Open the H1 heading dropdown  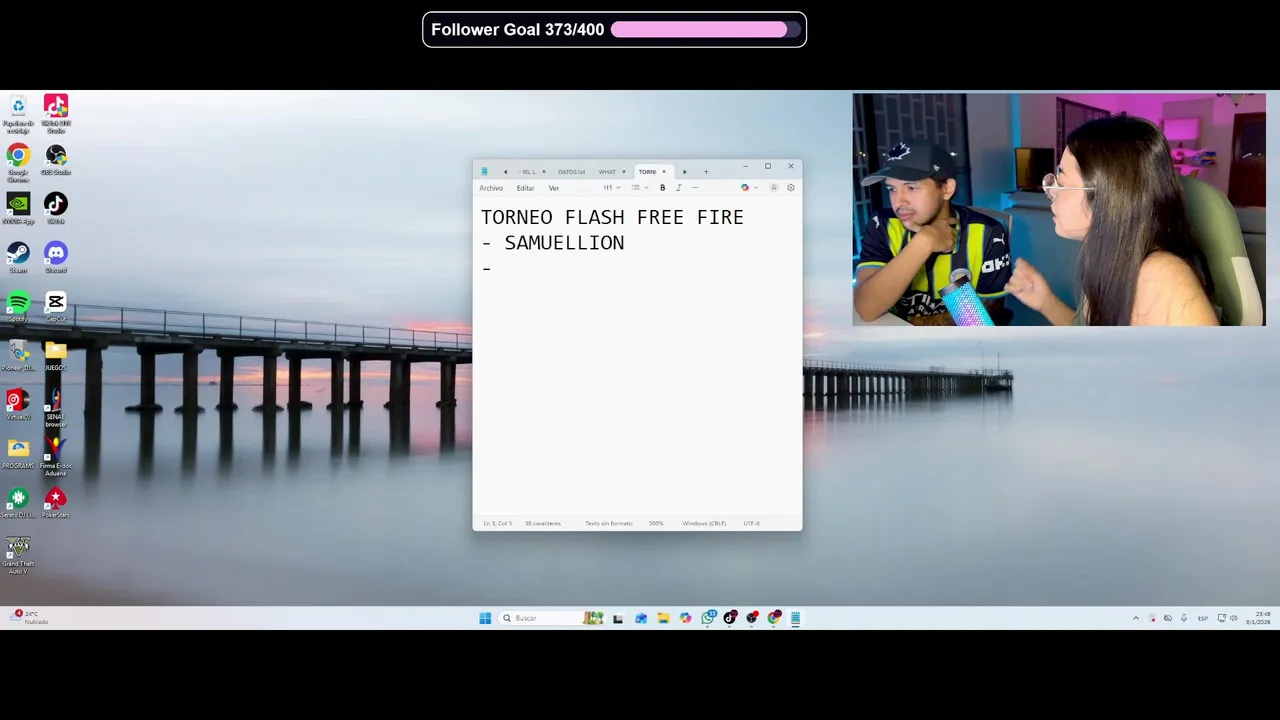[x=612, y=188]
